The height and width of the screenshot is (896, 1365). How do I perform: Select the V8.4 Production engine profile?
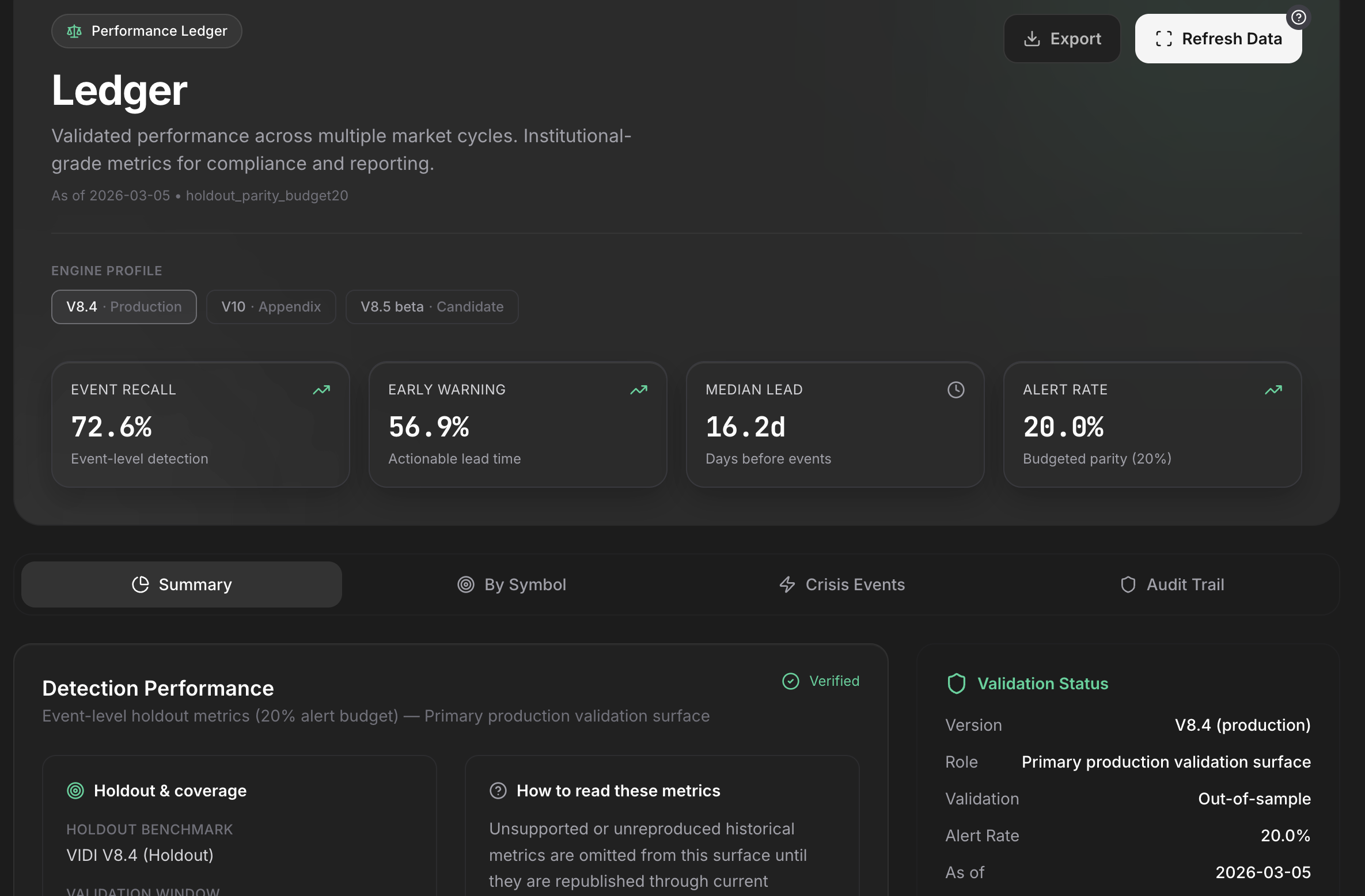click(123, 307)
